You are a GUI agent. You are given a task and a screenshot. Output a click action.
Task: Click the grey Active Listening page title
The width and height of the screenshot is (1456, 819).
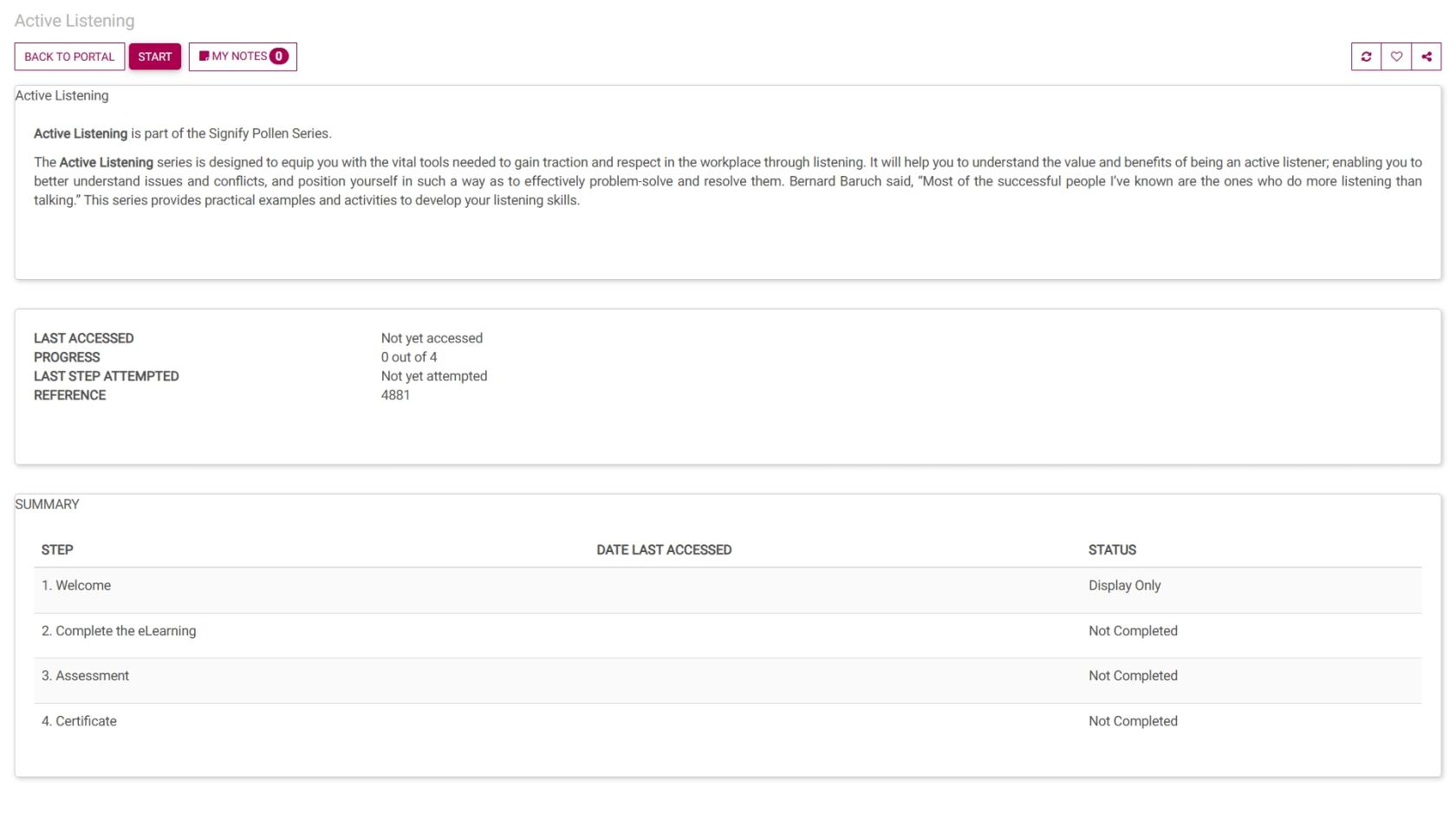pos(75,21)
